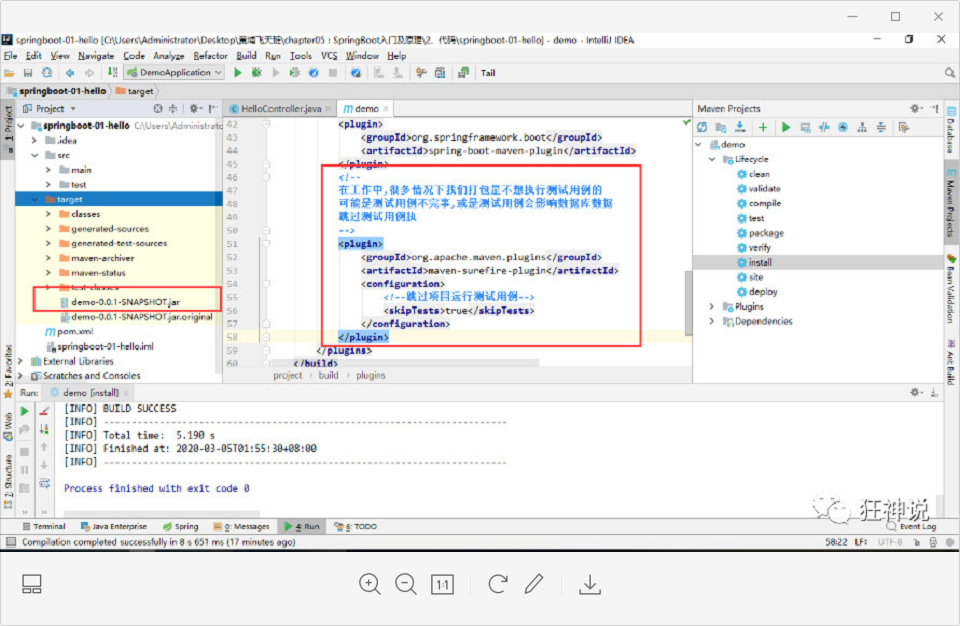The height and width of the screenshot is (626, 960).
Task: Open the Refactor menu
Action: coord(210,56)
